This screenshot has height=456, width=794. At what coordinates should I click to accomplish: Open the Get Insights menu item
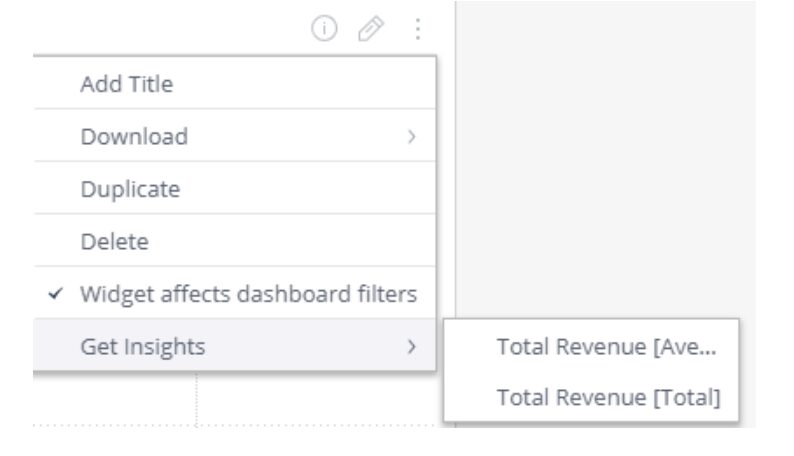234,345
